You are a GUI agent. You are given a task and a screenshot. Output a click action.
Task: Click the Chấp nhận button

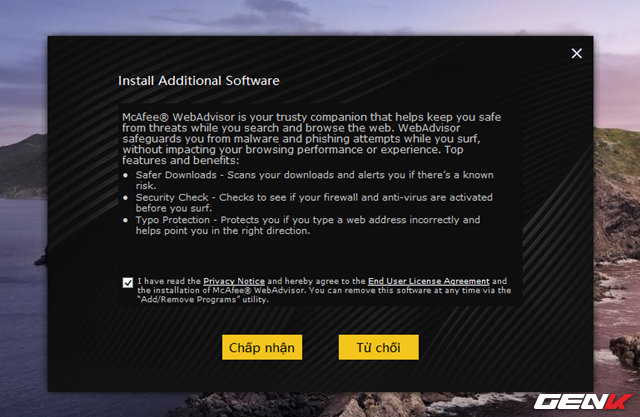click(262, 347)
